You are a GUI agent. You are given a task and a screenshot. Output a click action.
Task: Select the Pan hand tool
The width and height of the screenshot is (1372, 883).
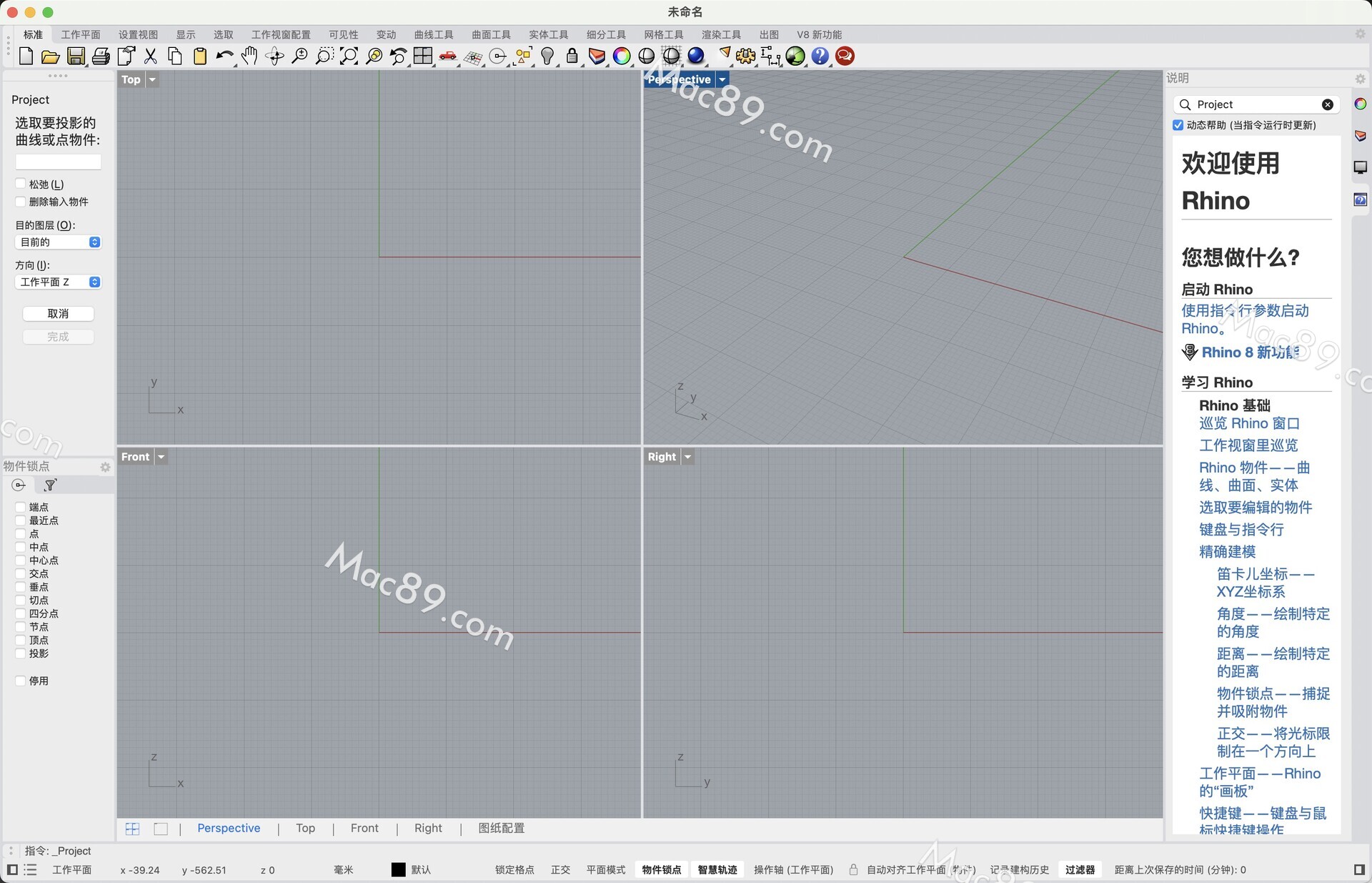[249, 56]
